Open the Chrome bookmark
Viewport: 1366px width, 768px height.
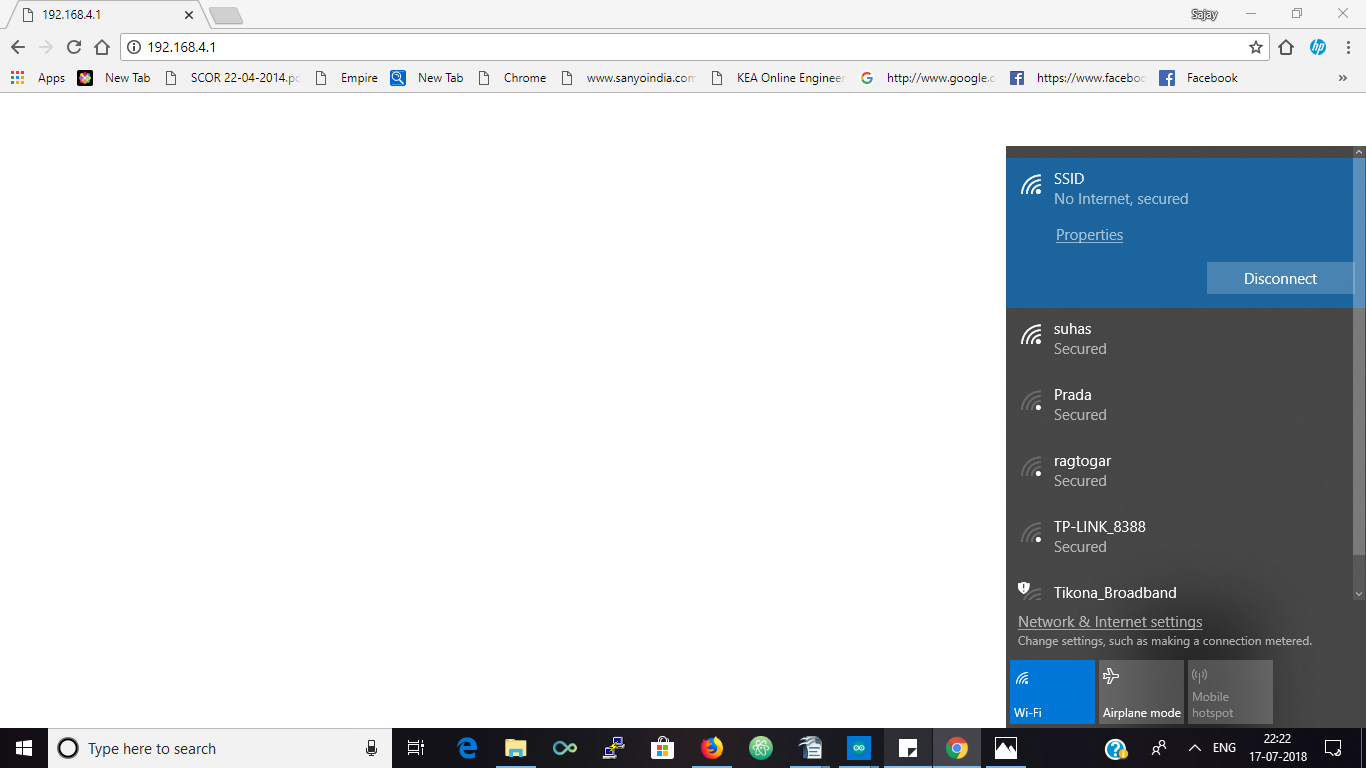(x=512, y=78)
